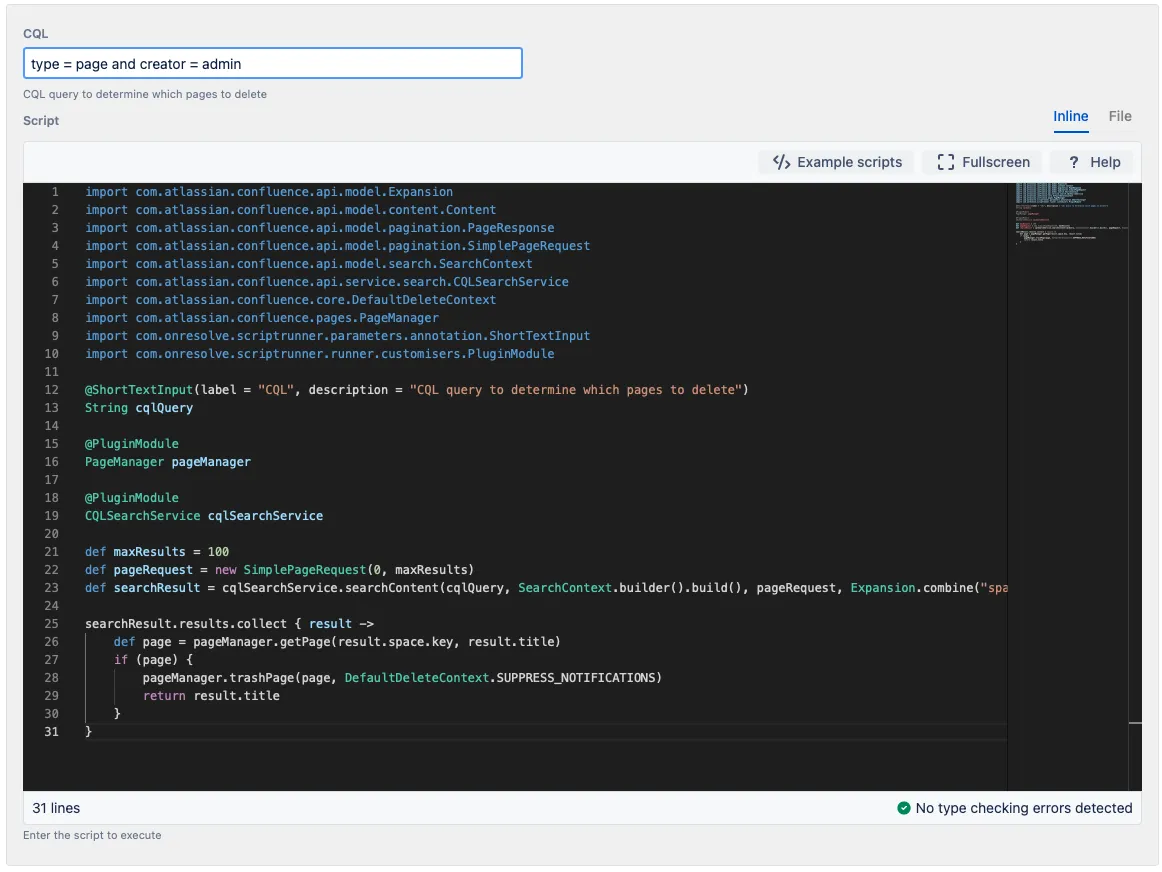Open the Help button
Viewport: 1162px width, 872px height.
click(x=1094, y=162)
